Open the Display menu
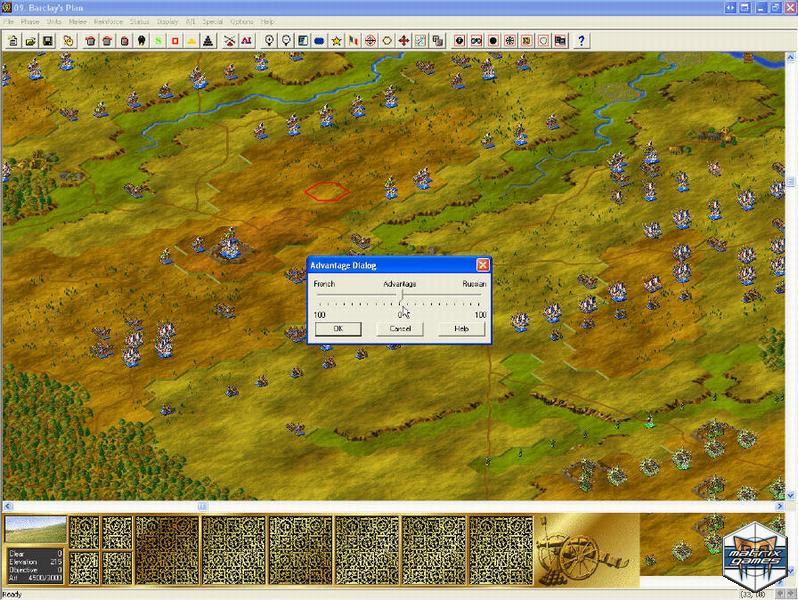The image size is (798, 600). (167, 22)
